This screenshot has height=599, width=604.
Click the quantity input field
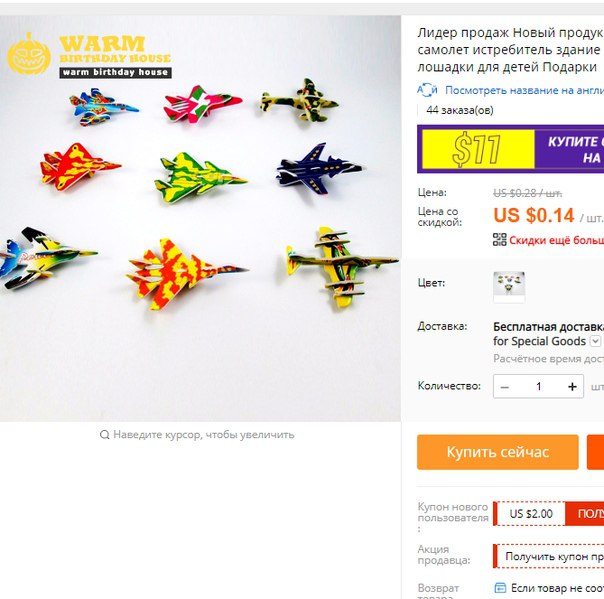point(539,387)
